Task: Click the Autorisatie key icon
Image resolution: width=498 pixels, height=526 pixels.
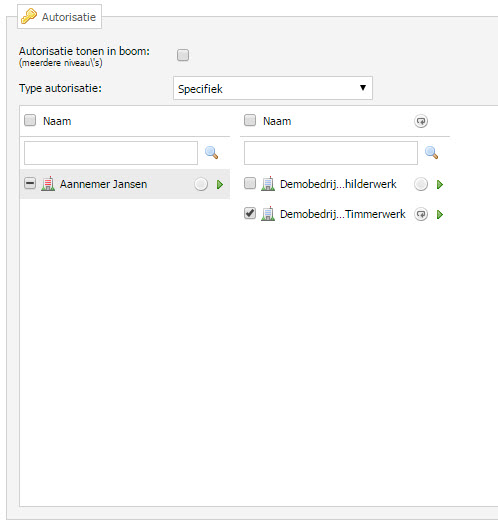Action: click(x=29, y=16)
